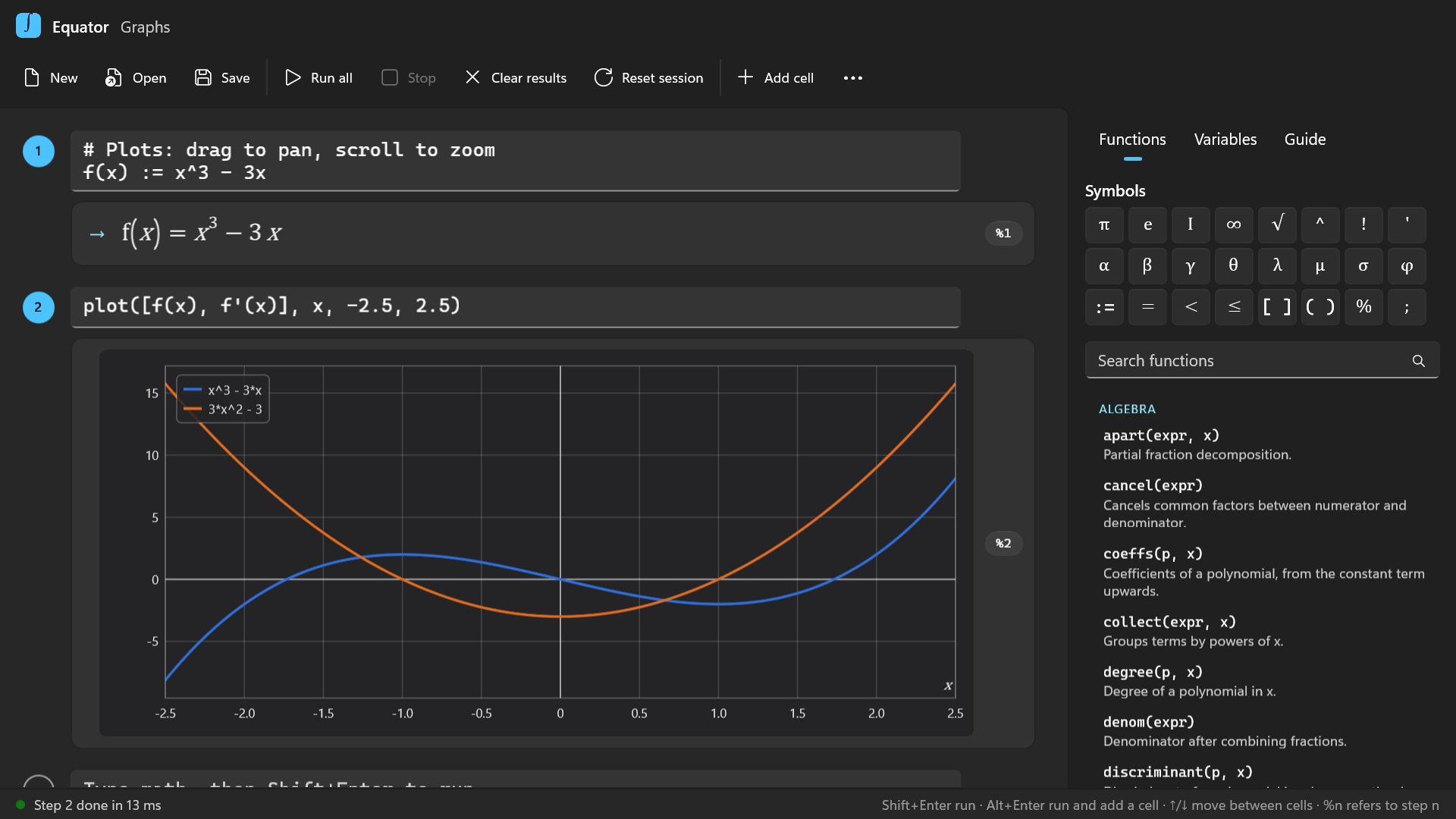
Task: Click the plot command input in cell 2
Action: pyautogui.click(x=516, y=306)
